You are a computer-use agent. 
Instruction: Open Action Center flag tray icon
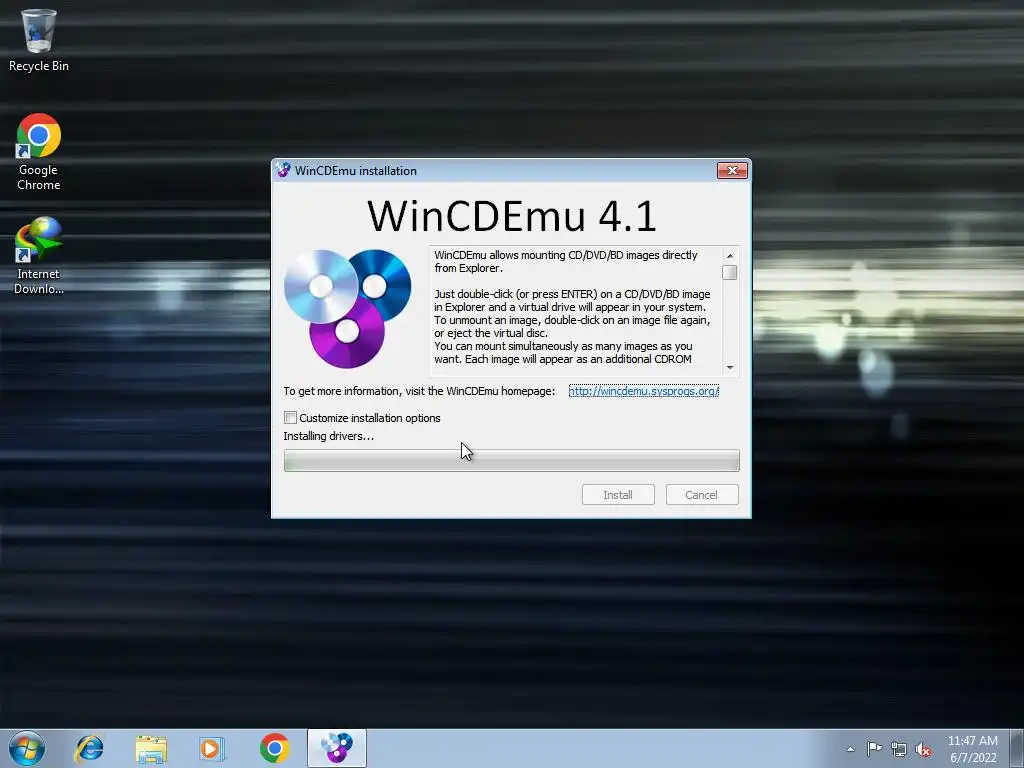874,749
